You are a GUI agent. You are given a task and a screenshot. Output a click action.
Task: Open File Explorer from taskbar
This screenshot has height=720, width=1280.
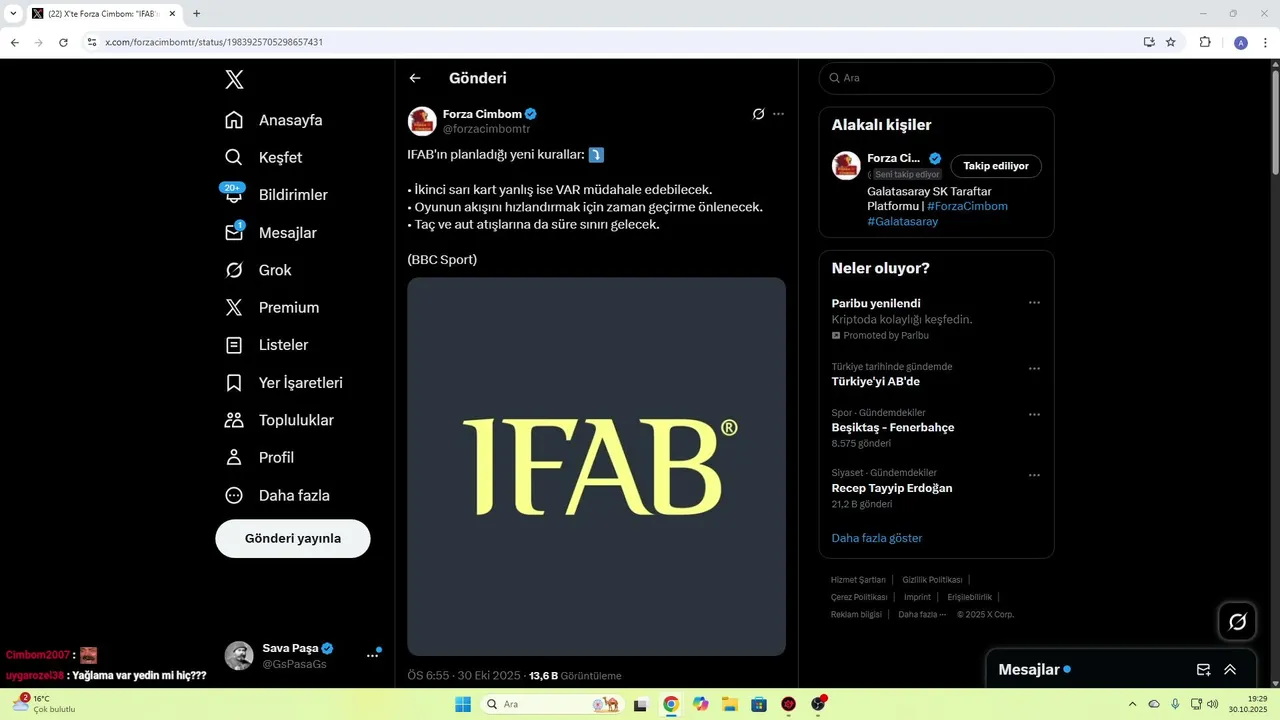click(730, 704)
